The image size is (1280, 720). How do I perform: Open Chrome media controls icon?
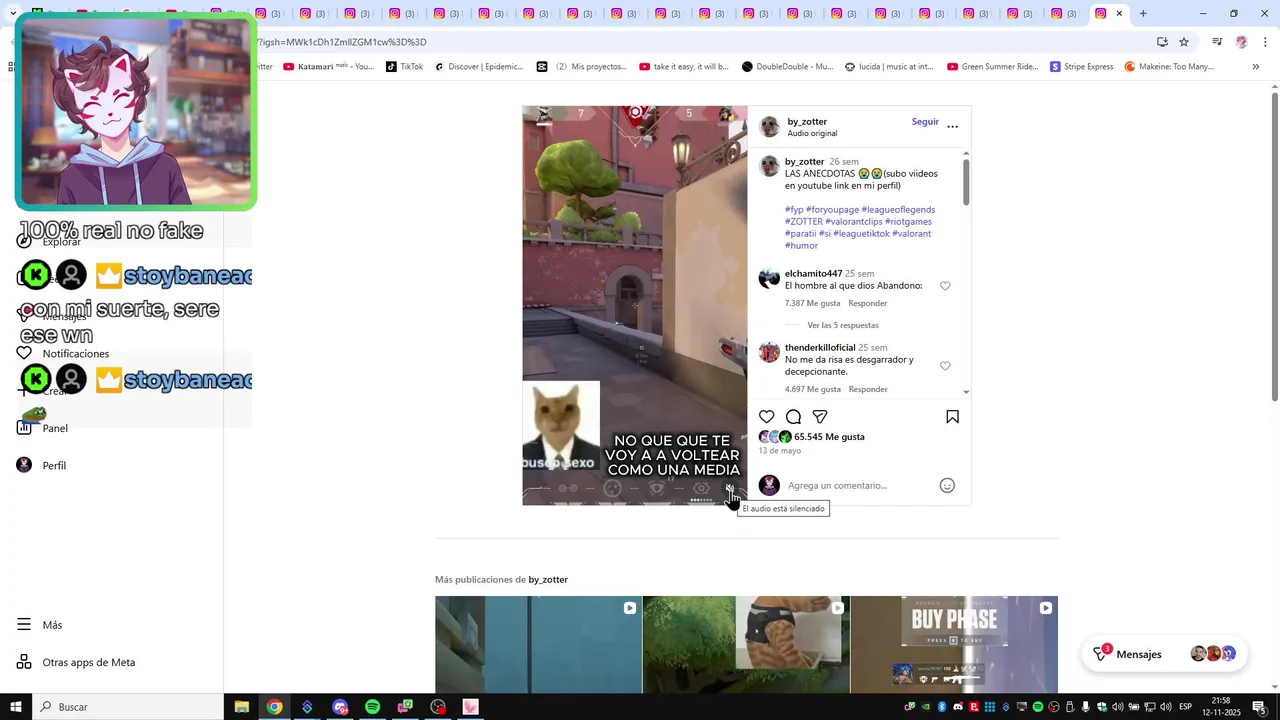(x=1217, y=42)
